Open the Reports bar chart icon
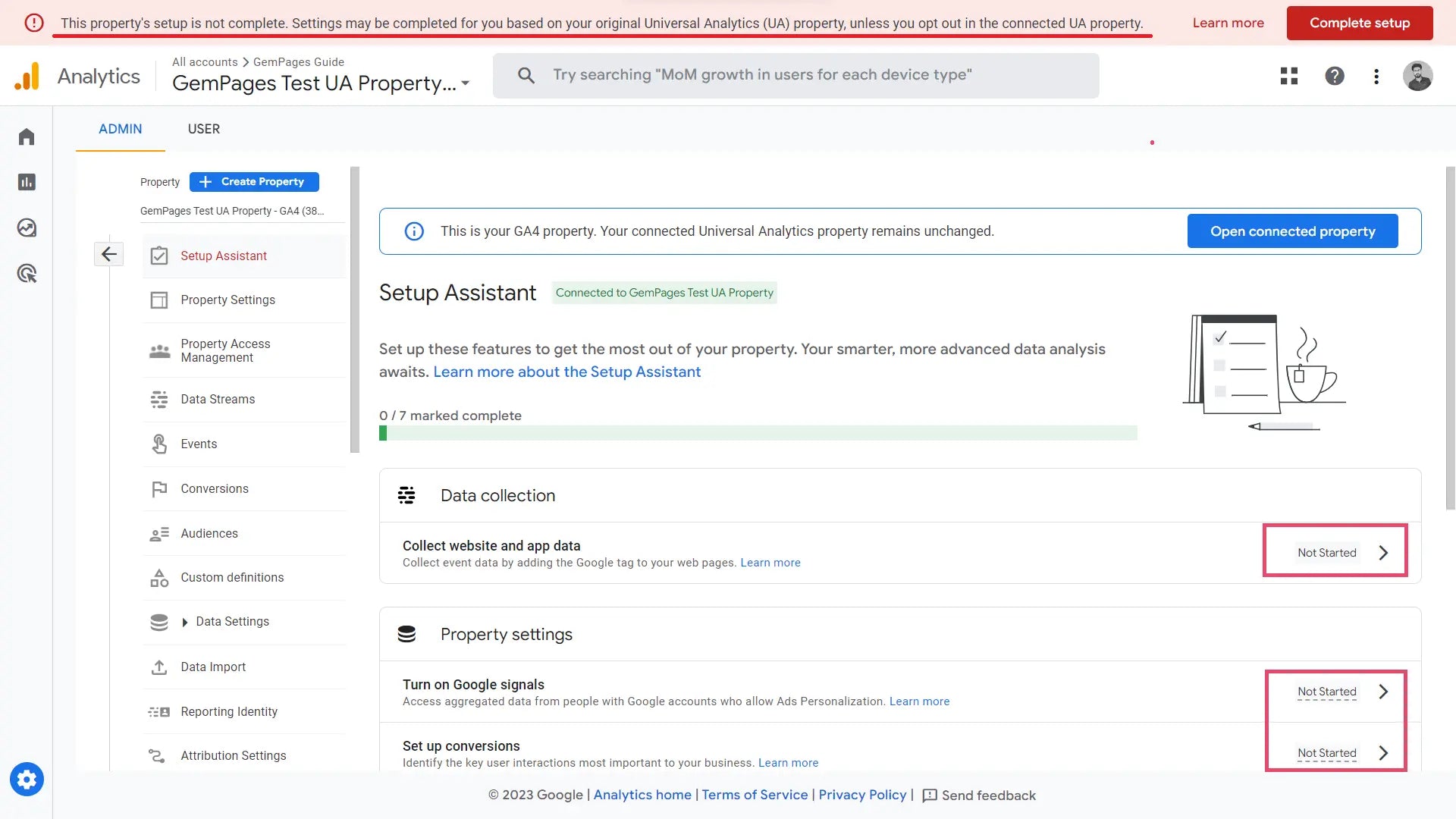This screenshot has height=819, width=1456. [27, 182]
